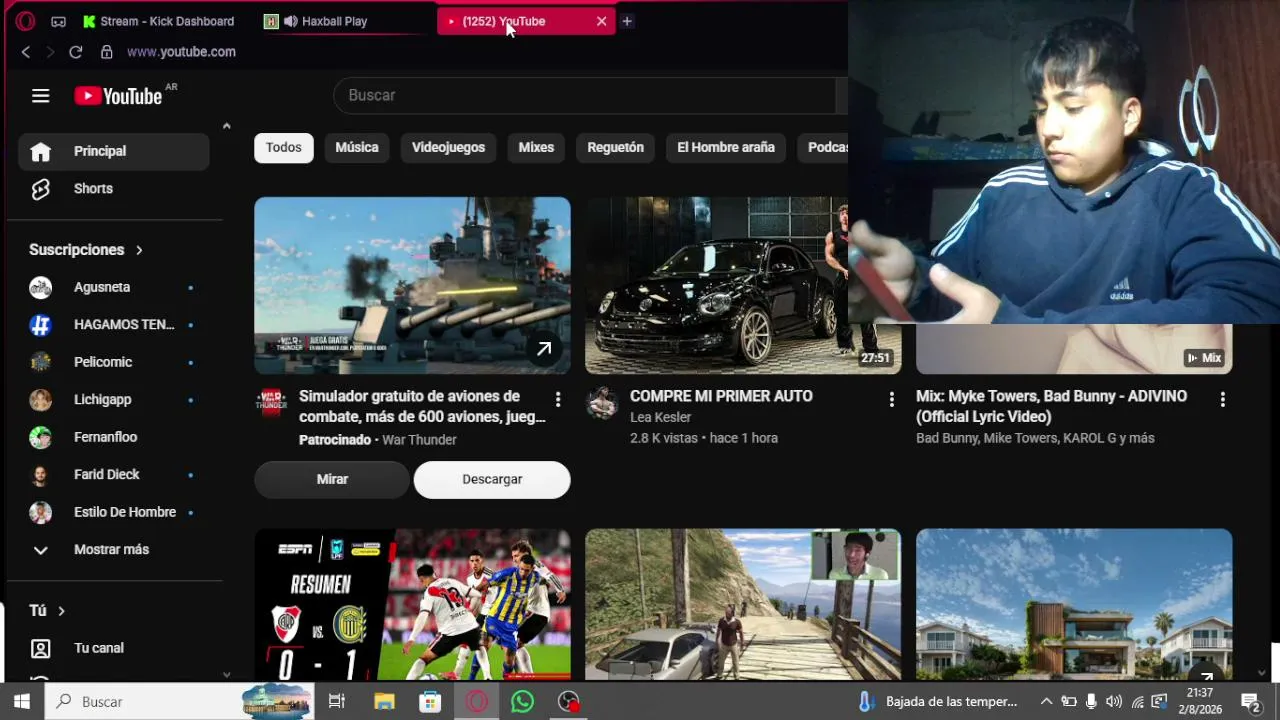Image resolution: width=1280 pixels, height=720 pixels.
Task: Mute the Haxball Play tab audio icon
Action: coord(291,21)
